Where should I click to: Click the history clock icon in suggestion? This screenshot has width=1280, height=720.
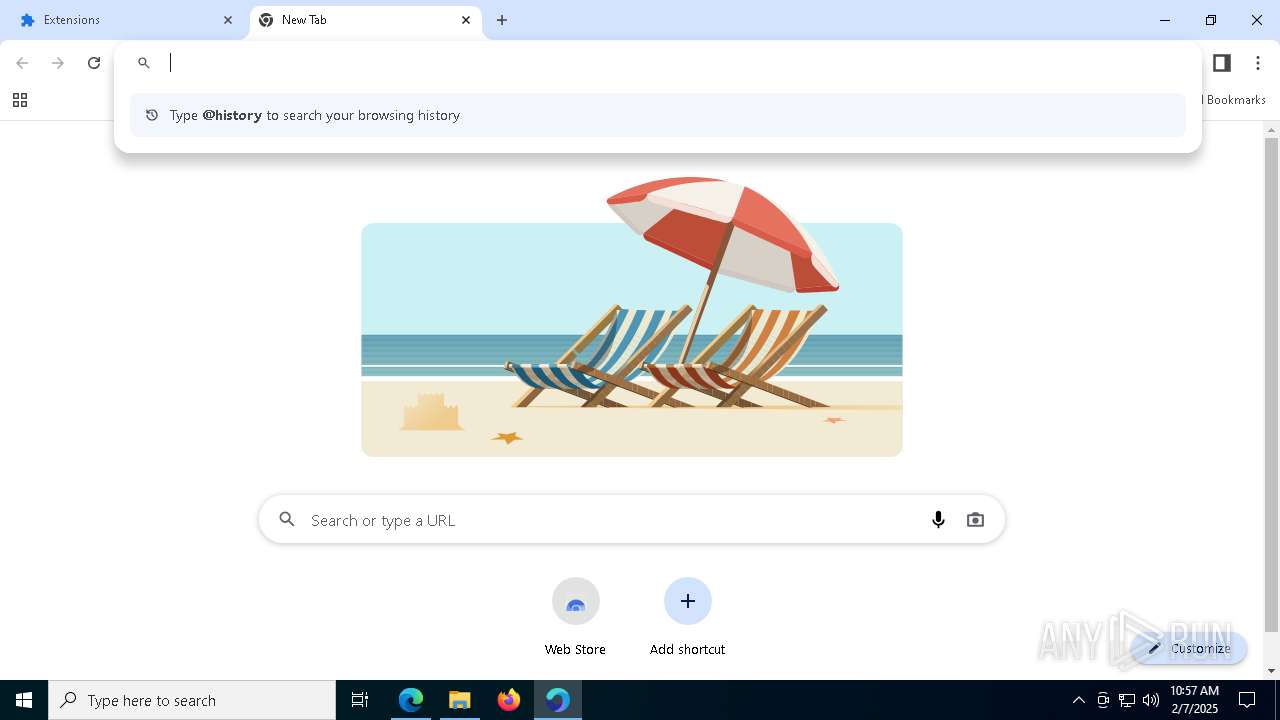152,115
